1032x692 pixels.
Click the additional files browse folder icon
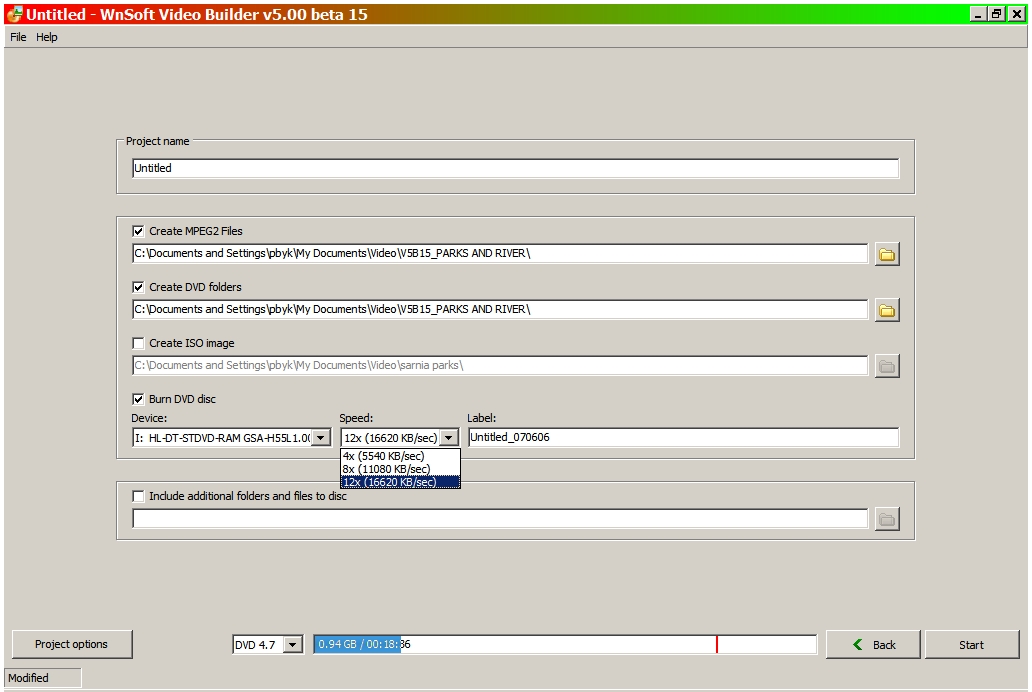[x=887, y=519]
